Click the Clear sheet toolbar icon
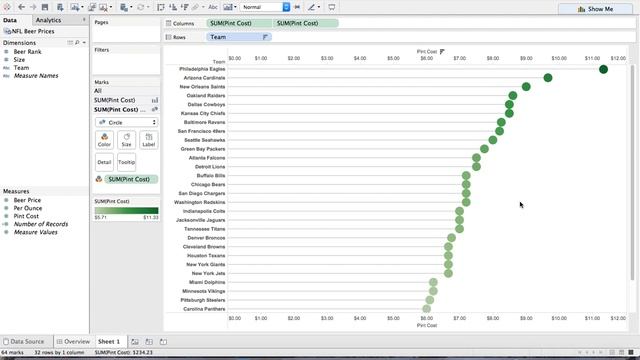This screenshot has width=640, height=360. click(103, 7)
